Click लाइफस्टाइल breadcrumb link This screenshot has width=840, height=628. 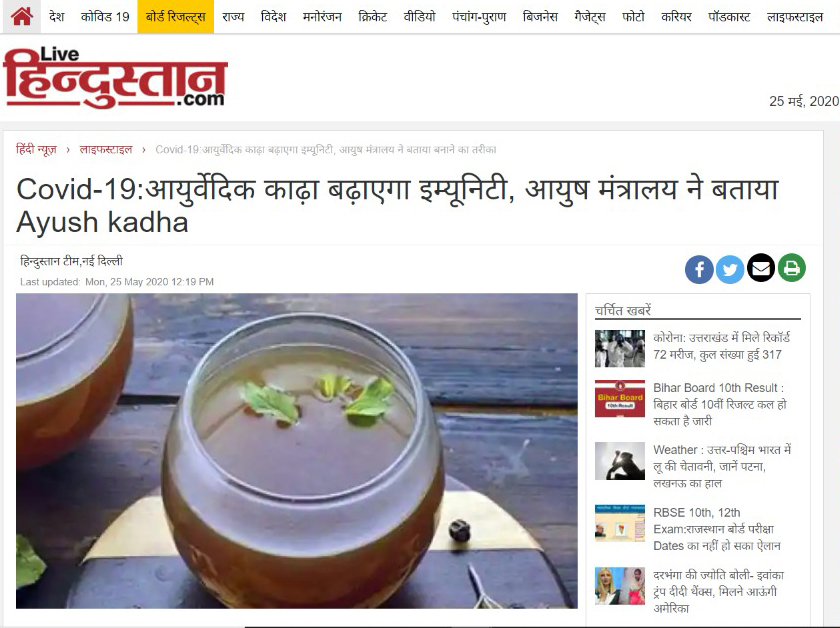(106, 149)
